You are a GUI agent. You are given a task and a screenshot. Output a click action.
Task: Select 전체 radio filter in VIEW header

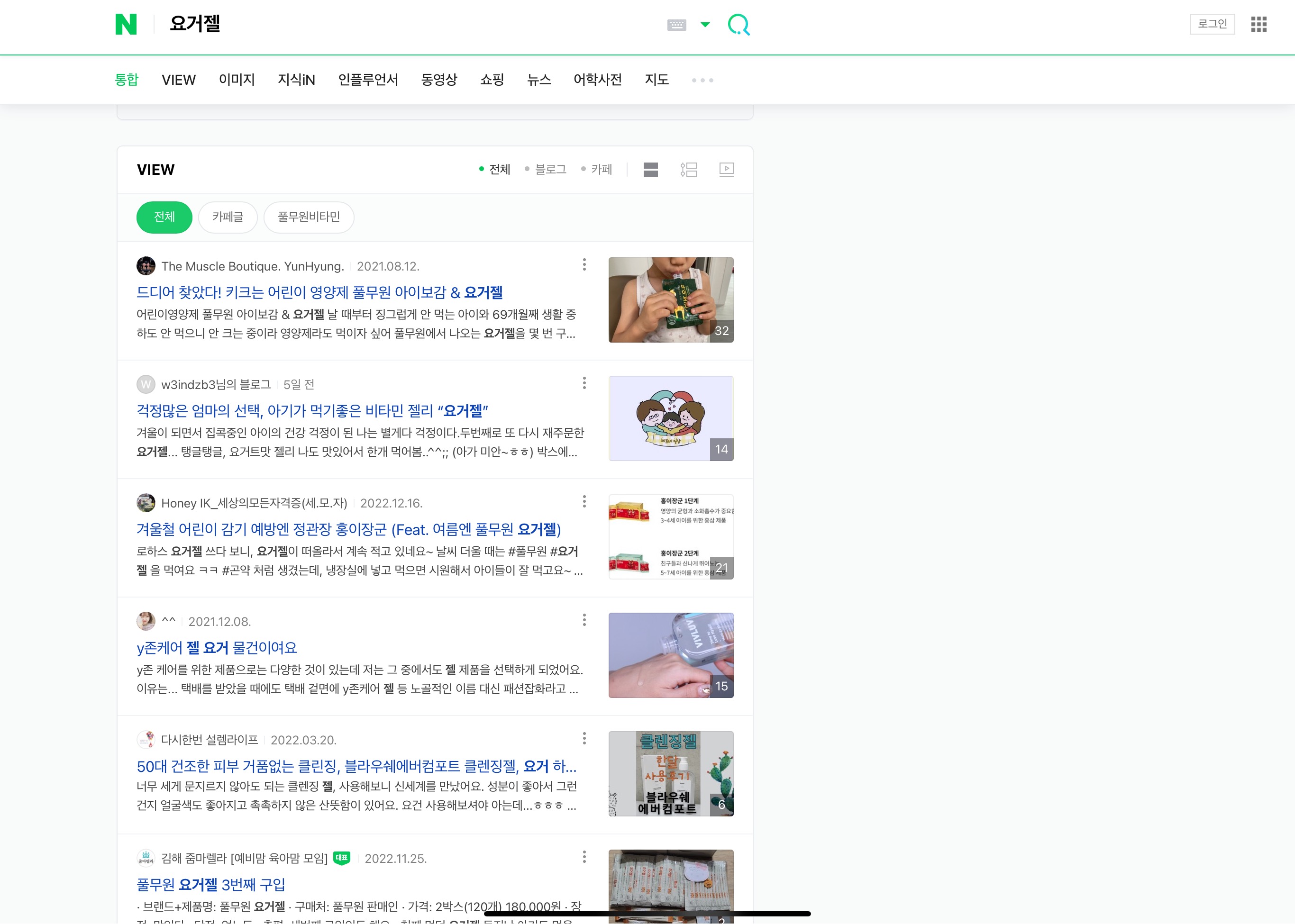pyautogui.click(x=495, y=169)
